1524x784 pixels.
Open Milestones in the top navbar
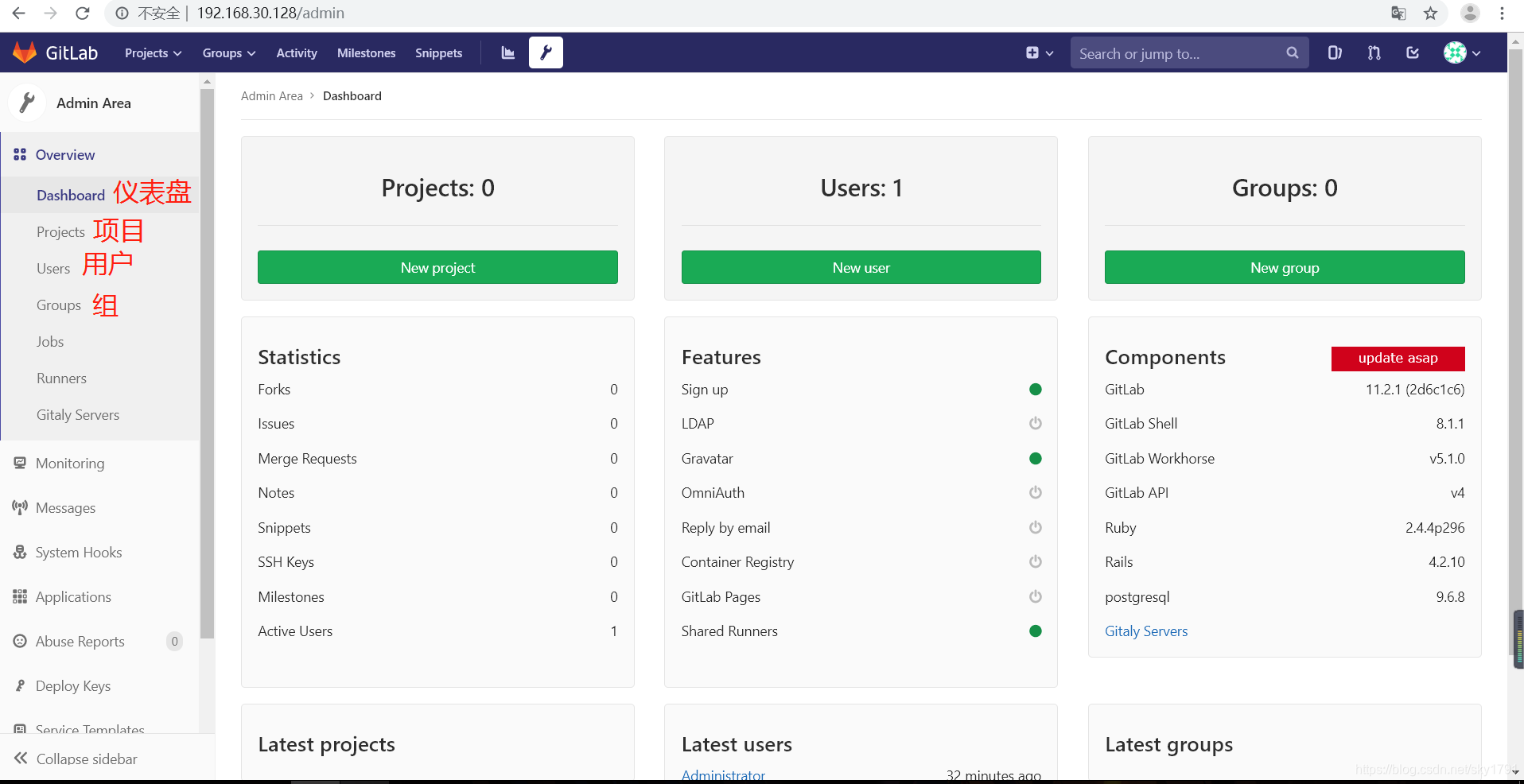[x=366, y=52]
